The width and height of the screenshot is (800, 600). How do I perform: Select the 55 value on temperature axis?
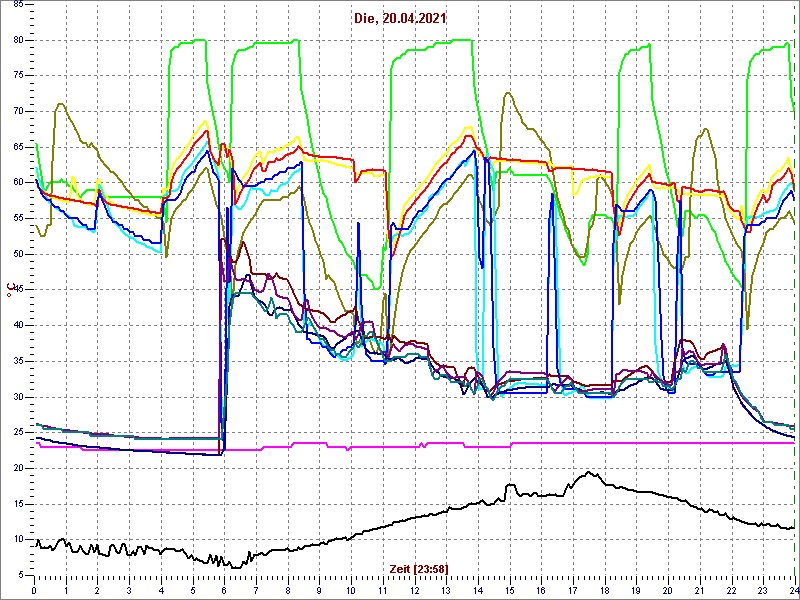(18, 218)
